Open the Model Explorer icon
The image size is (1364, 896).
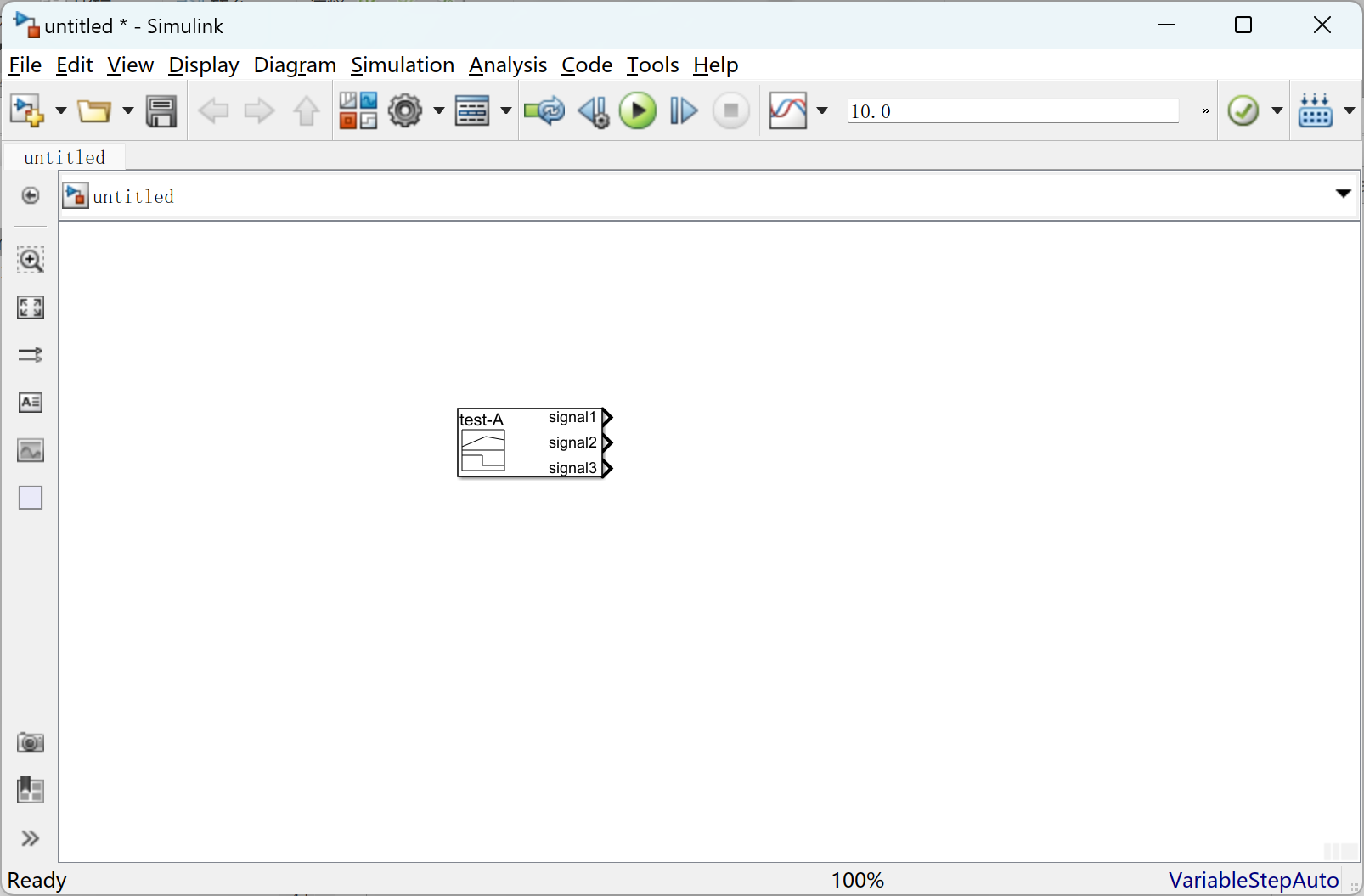click(x=472, y=111)
